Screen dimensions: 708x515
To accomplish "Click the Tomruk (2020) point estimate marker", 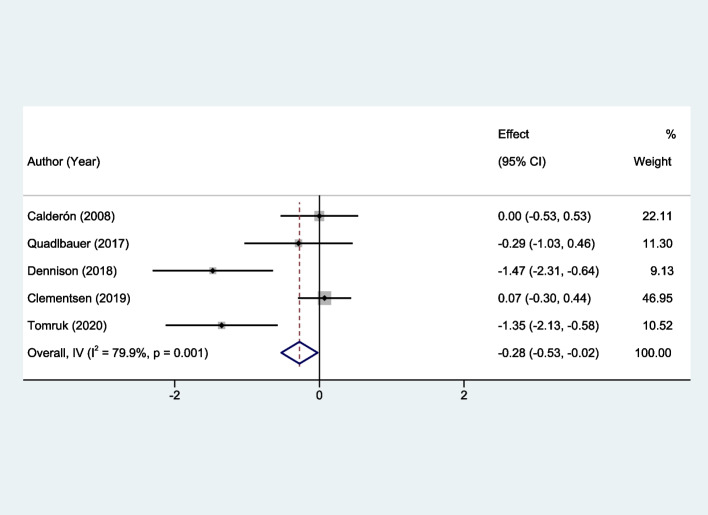I will (x=222, y=325).
